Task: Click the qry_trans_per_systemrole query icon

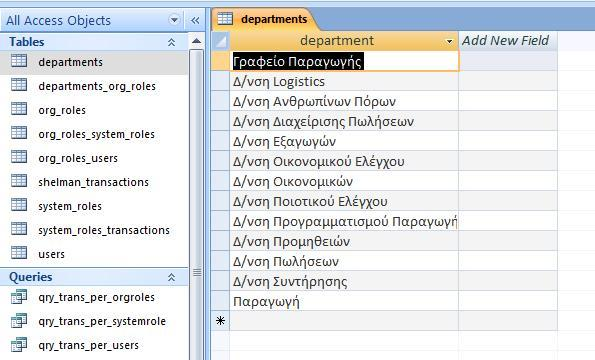Action: click(x=19, y=321)
